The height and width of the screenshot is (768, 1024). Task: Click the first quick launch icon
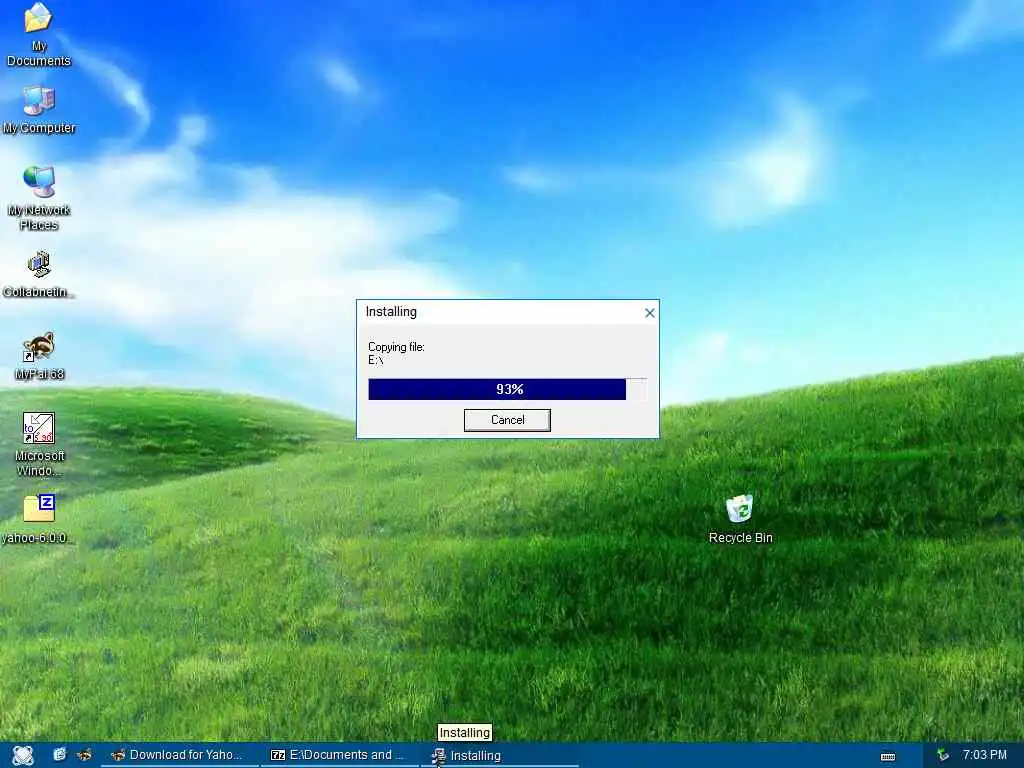click(59, 755)
